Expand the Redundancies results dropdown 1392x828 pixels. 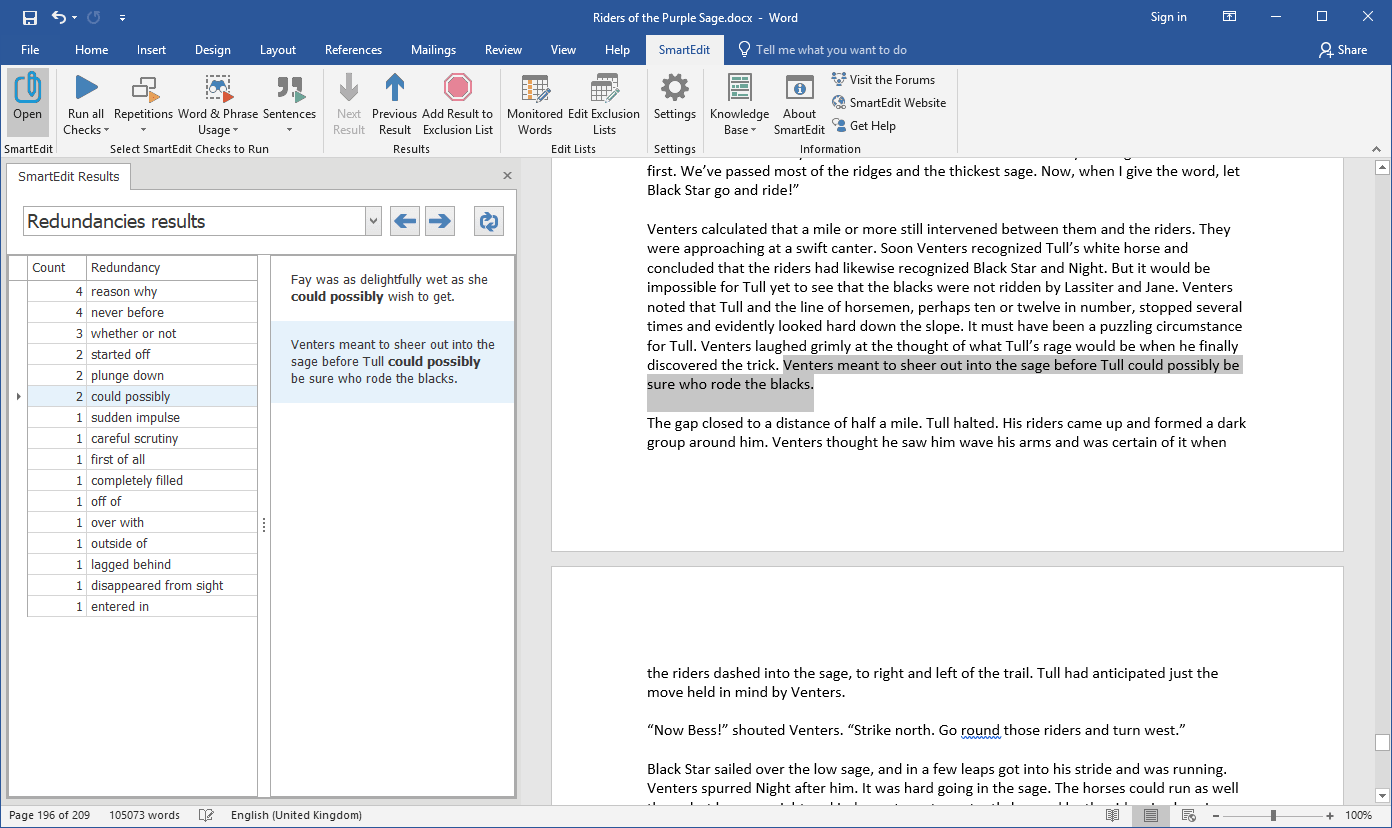371,221
